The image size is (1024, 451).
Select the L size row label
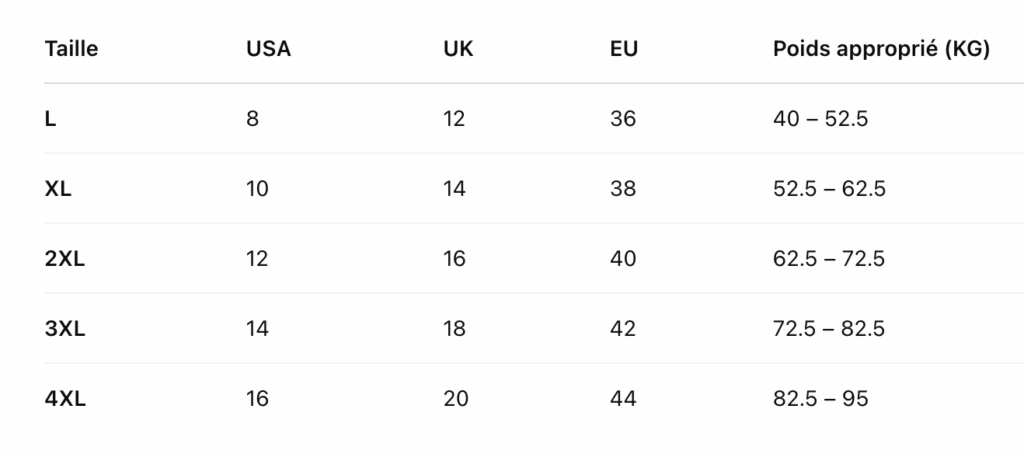pos(51,119)
